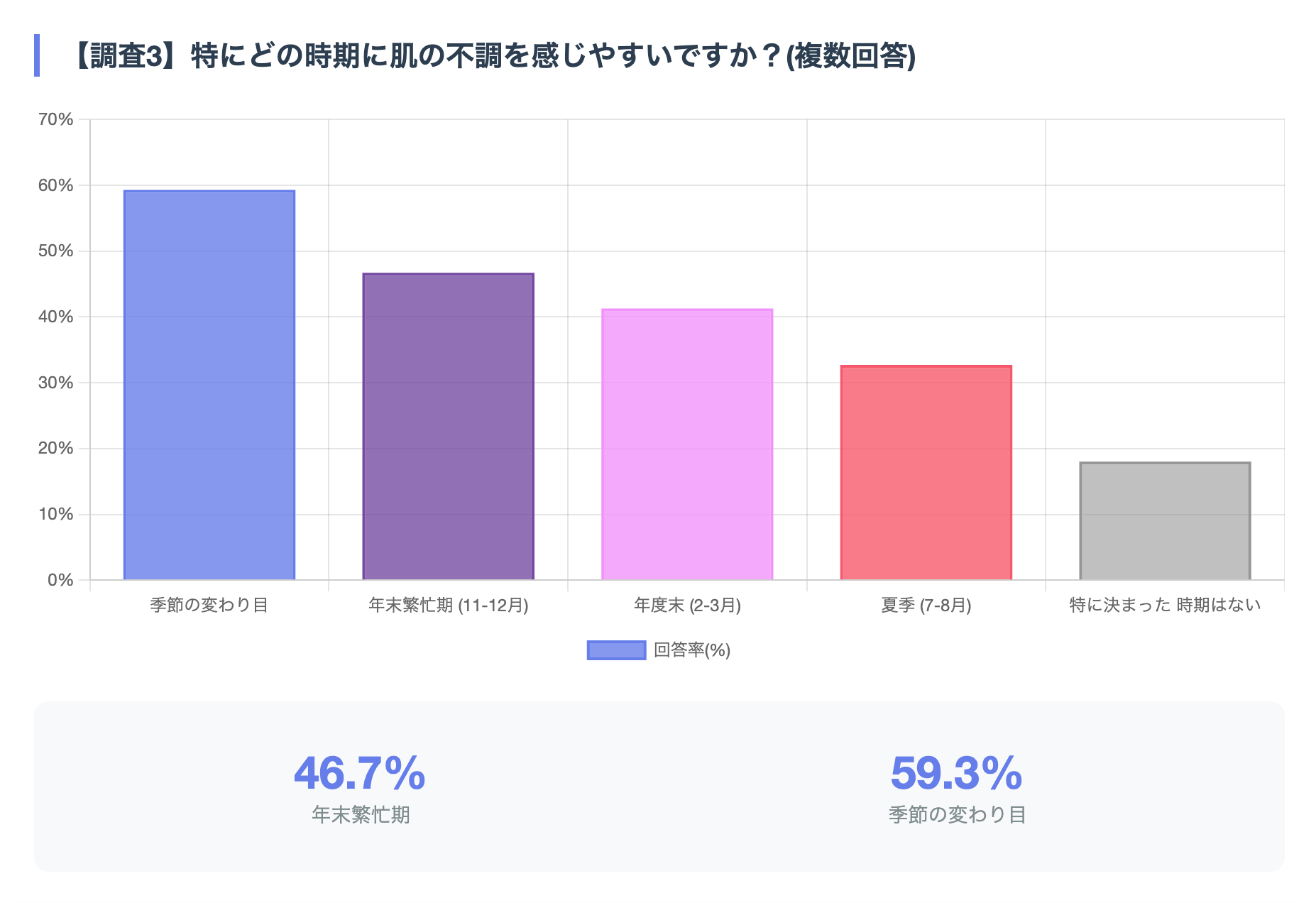
Task: Click the x-axis label 季節の変わり目
Action: click(209, 606)
